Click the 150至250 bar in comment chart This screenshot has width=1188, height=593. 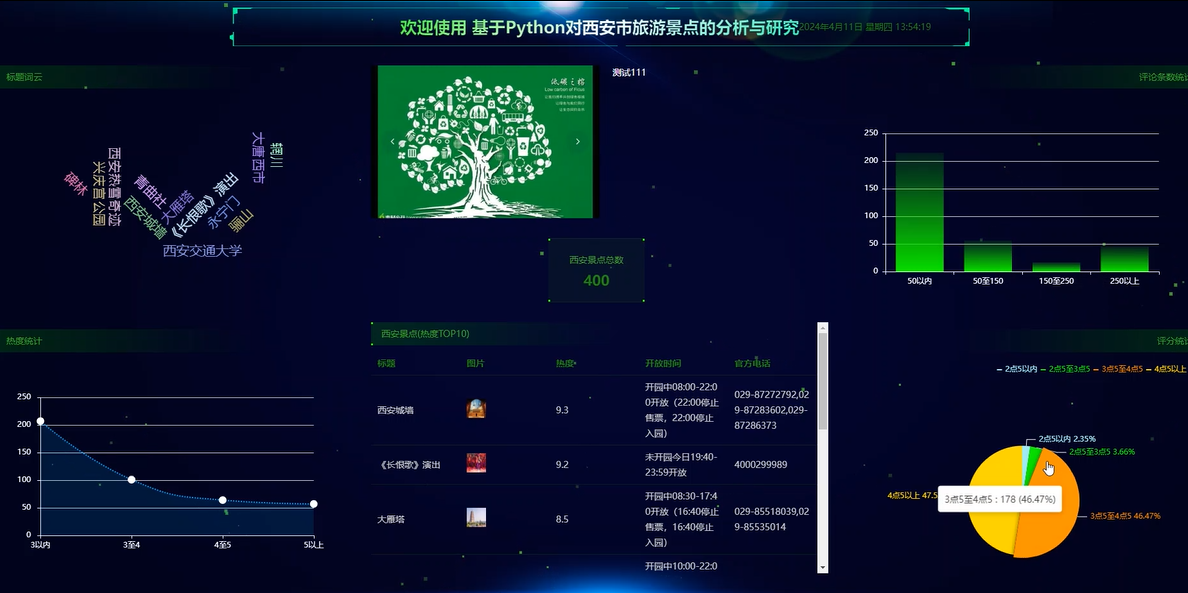coord(1056,267)
